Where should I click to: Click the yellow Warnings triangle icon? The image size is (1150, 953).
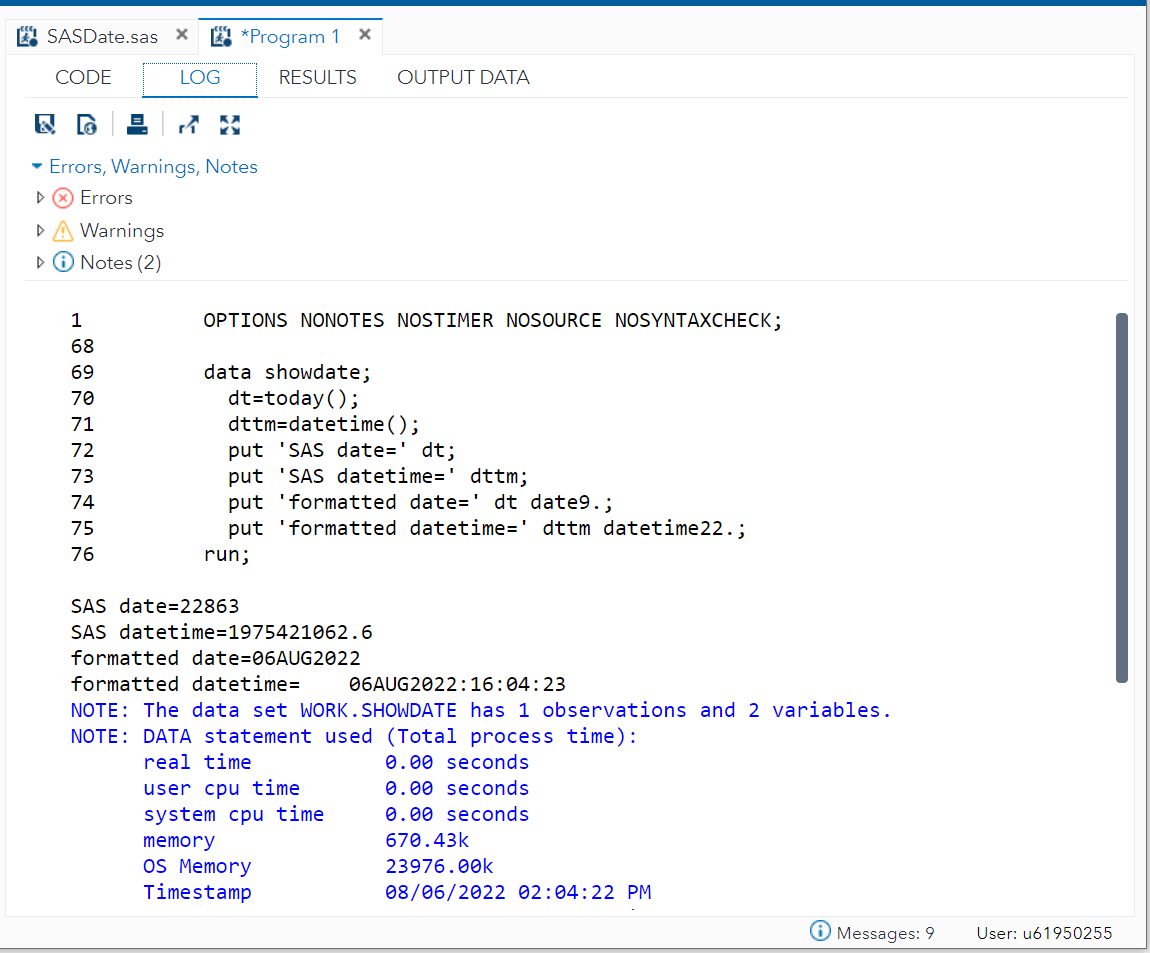click(65, 230)
